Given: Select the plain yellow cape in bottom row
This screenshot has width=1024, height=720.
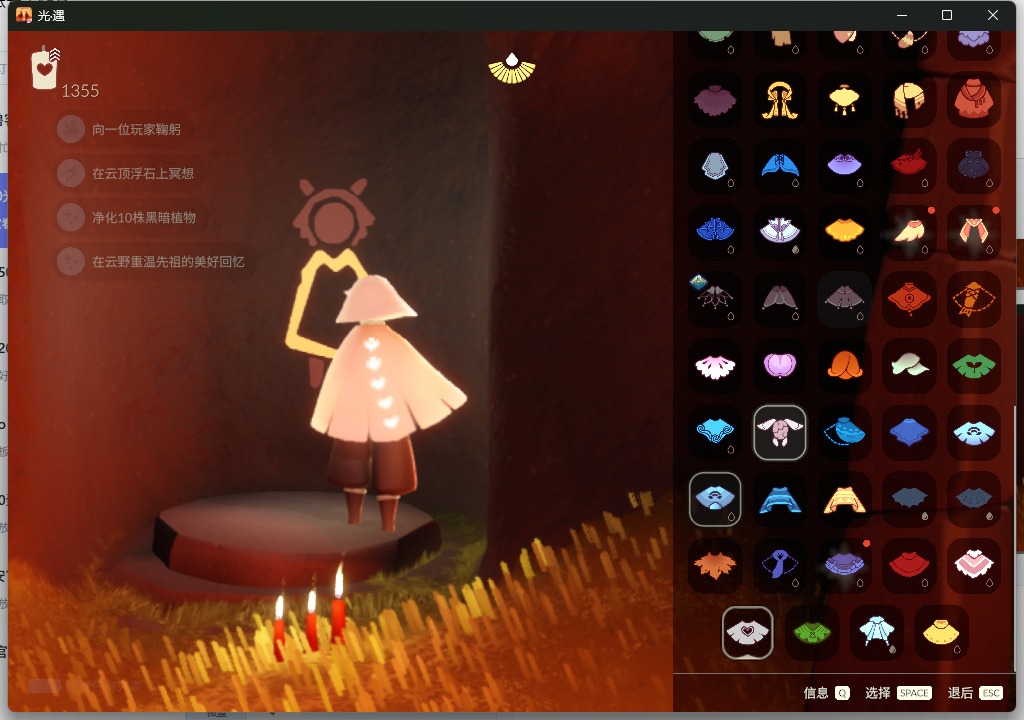Looking at the screenshot, I should (x=941, y=632).
